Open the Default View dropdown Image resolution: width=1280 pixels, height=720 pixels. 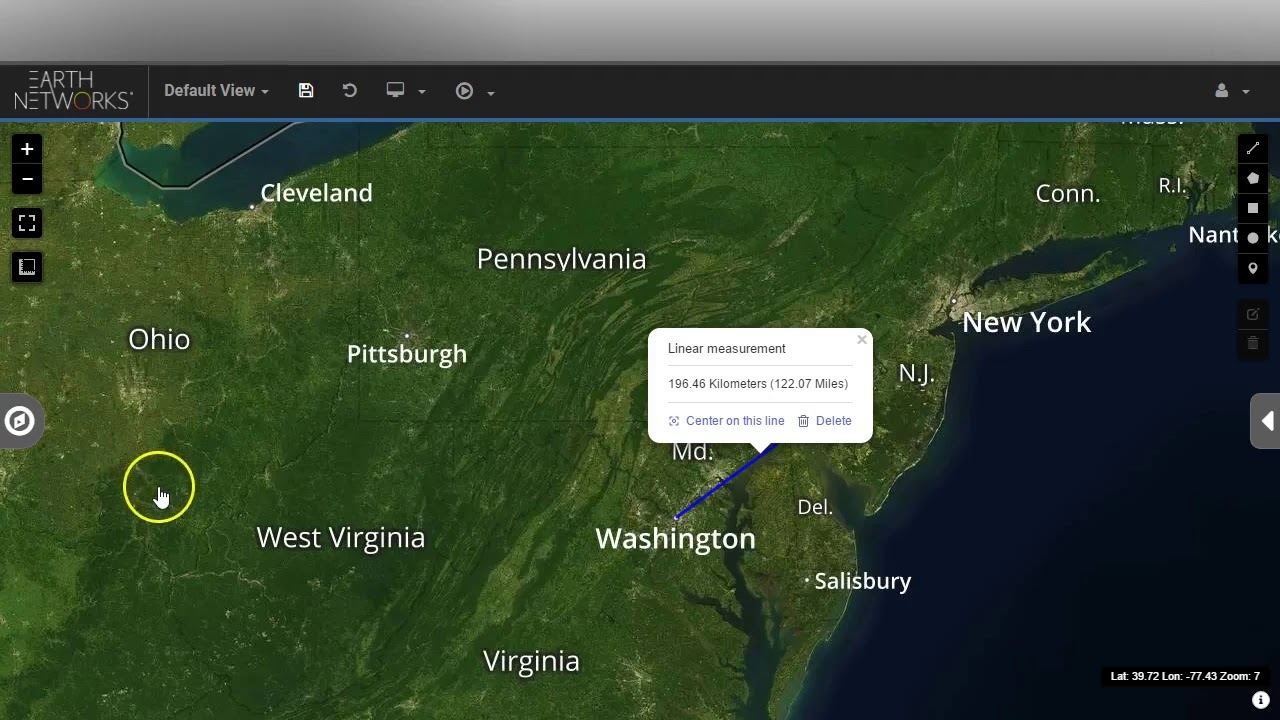pos(216,91)
